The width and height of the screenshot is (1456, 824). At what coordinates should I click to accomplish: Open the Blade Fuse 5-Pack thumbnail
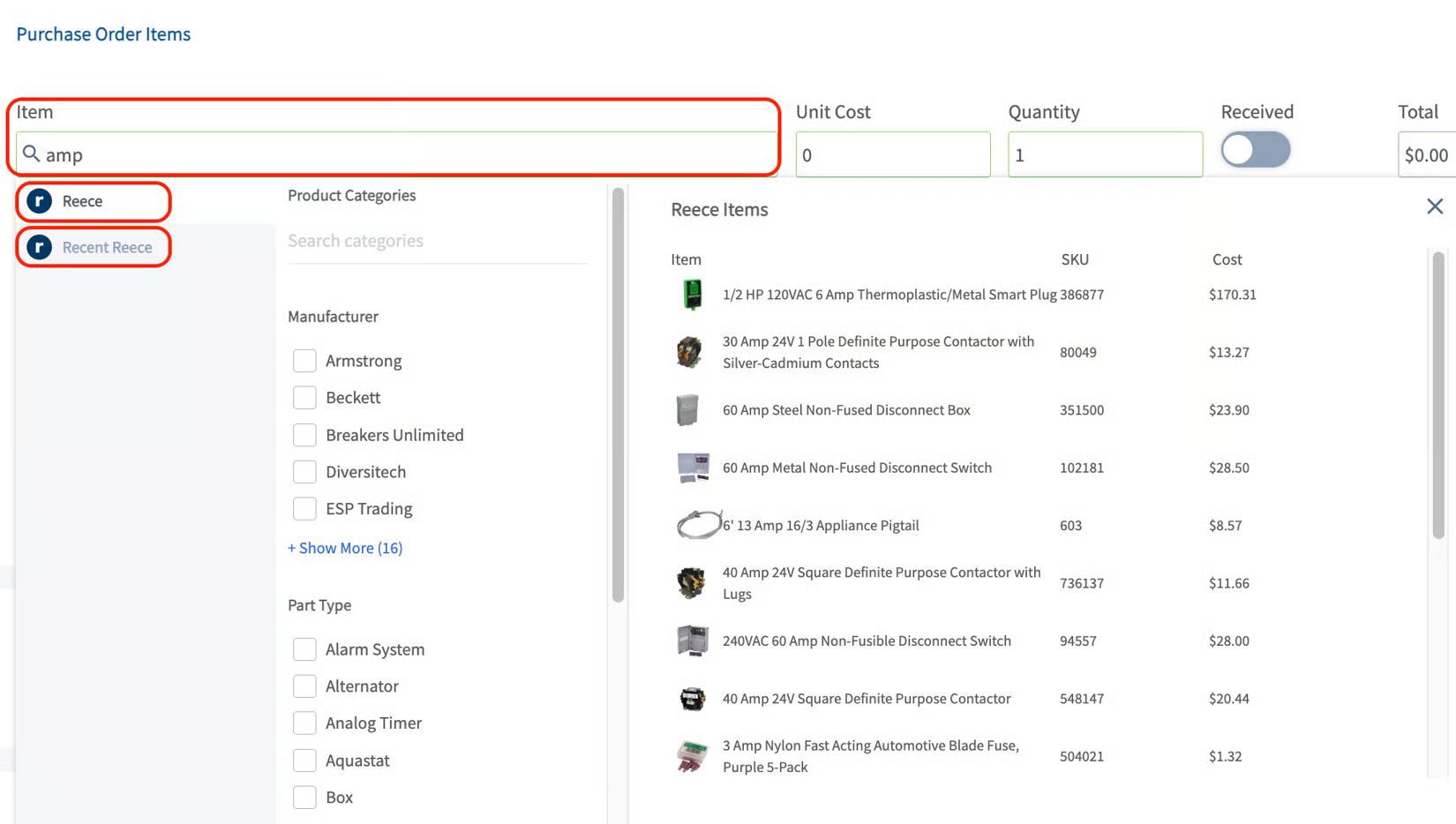(x=693, y=756)
